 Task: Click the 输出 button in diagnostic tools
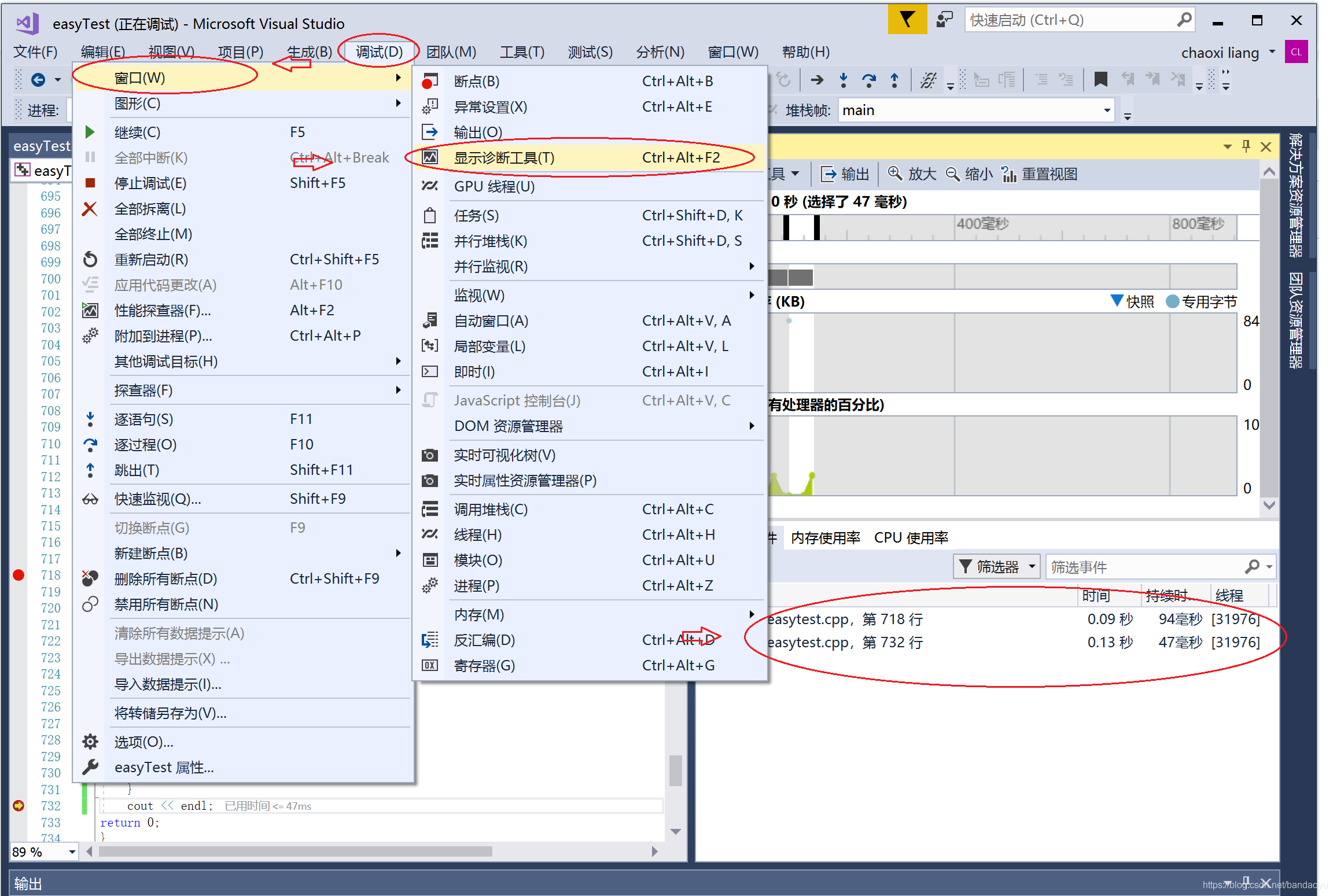click(x=845, y=174)
